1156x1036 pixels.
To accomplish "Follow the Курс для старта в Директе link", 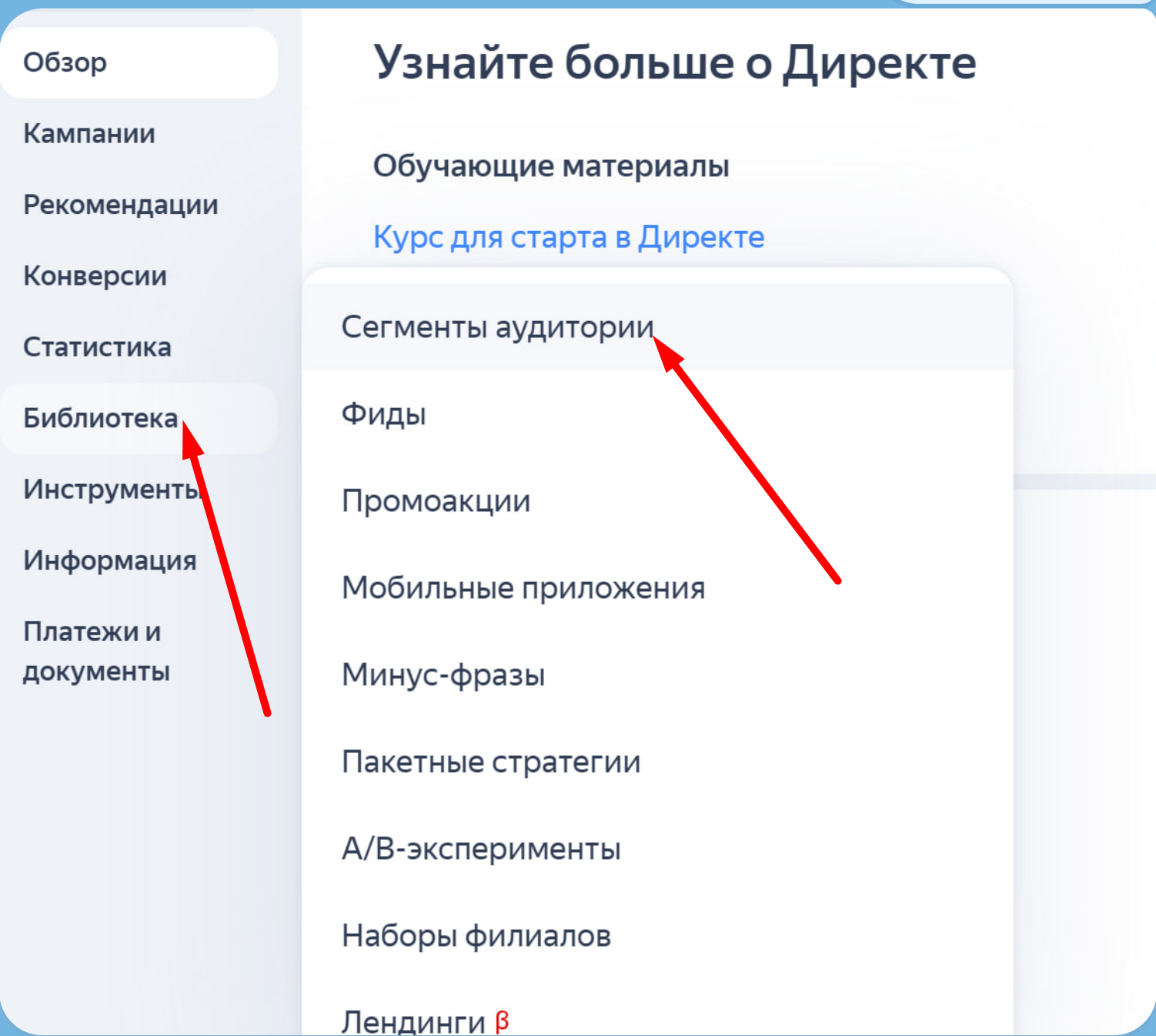I will (569, 237).
